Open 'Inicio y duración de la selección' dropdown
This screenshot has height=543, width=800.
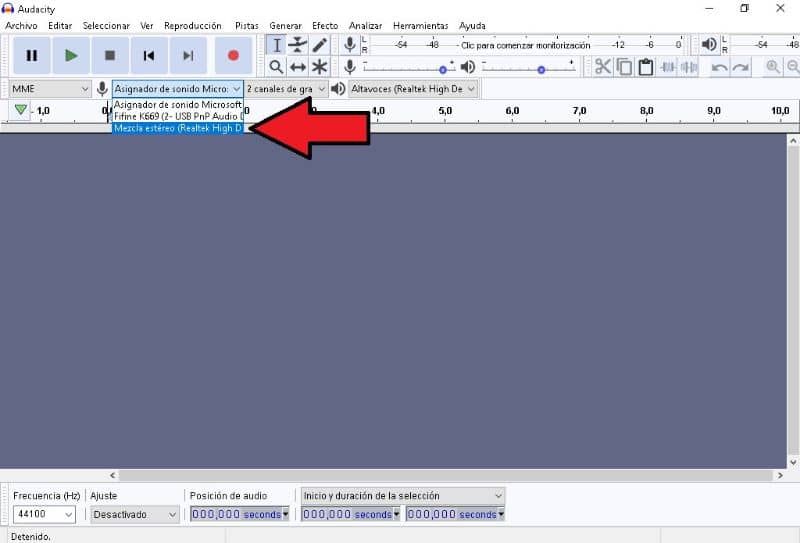pos(403,496)
